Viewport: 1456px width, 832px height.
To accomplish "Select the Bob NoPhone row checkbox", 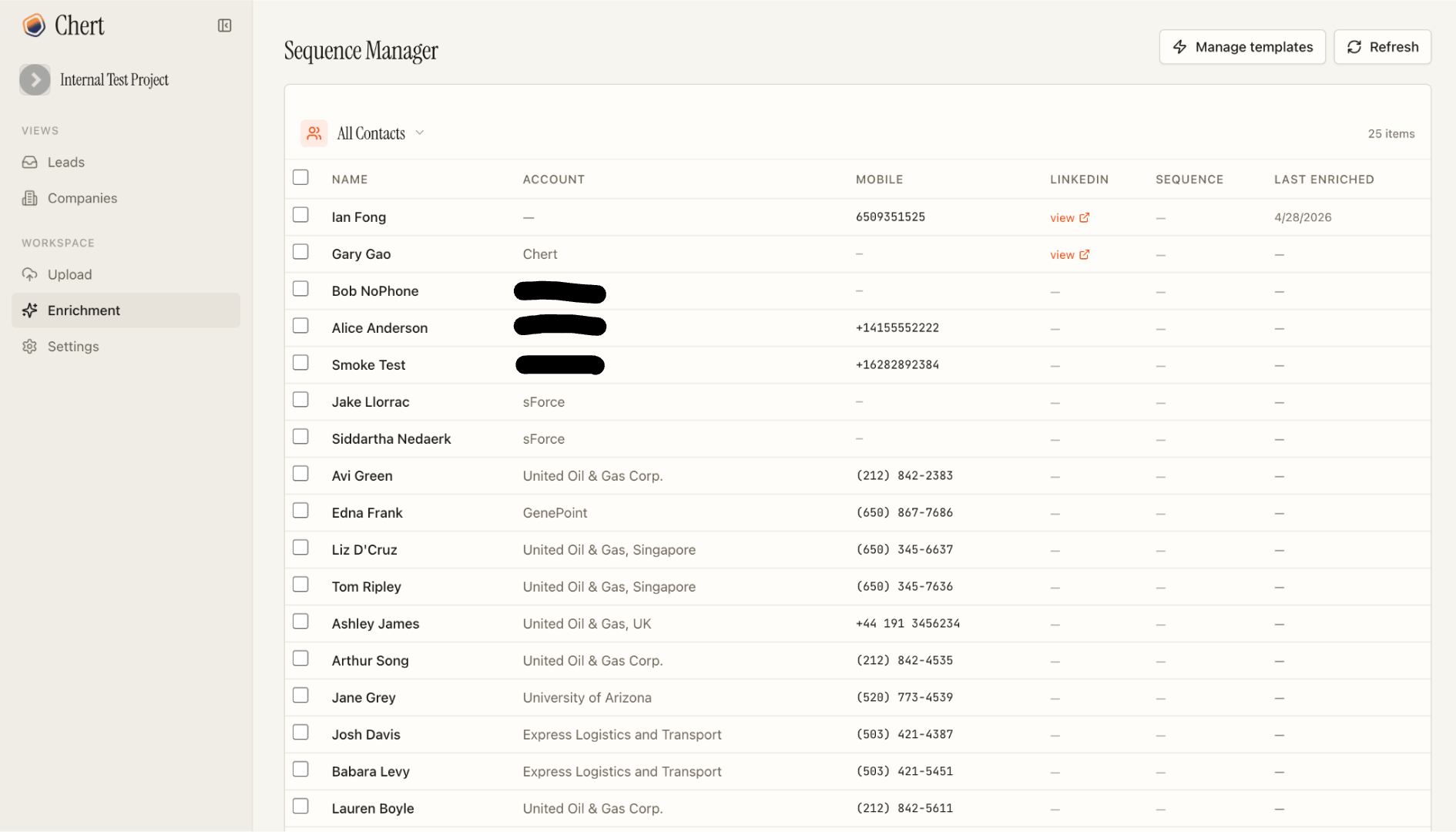I will 300,289.
